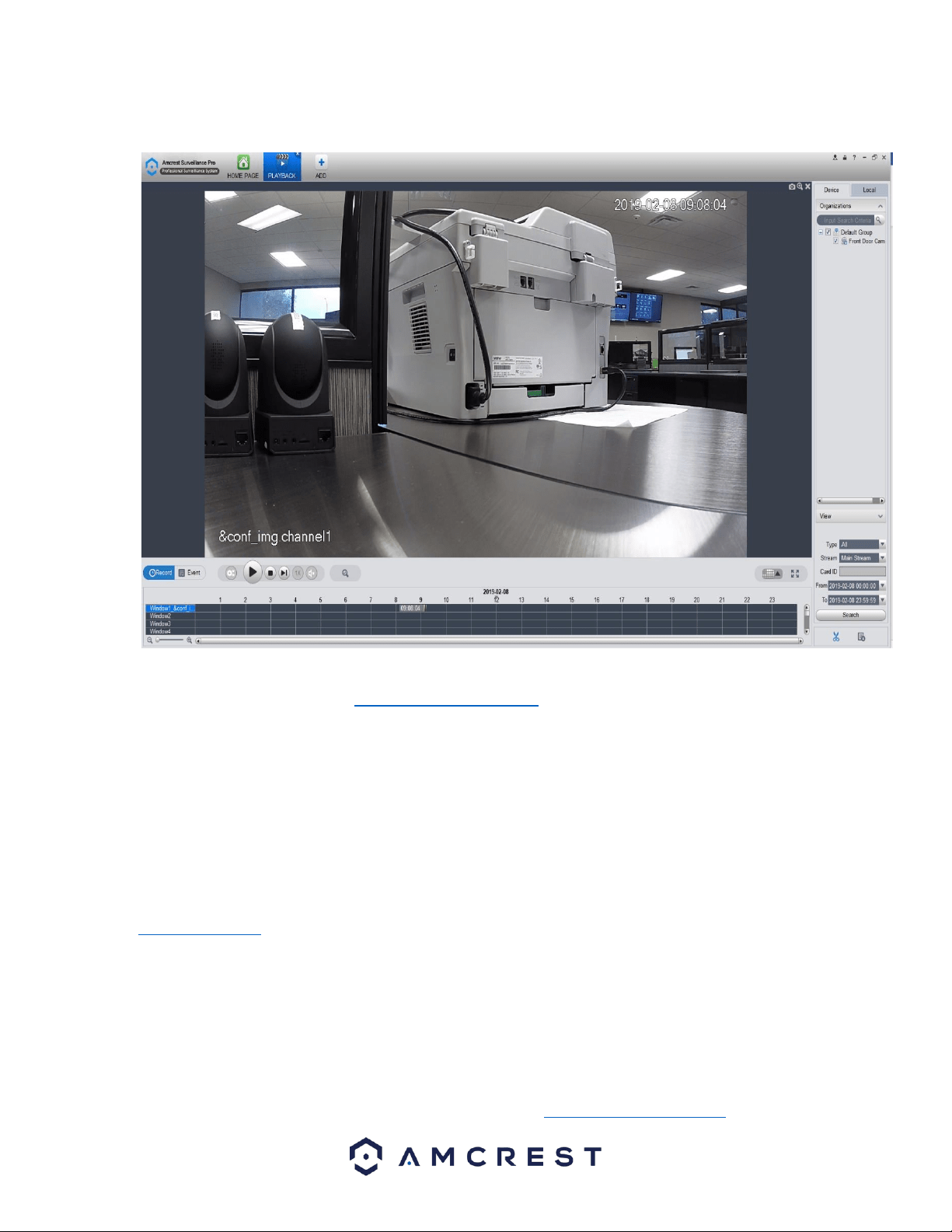Click hour 12 on the timeline ruler
This screenshot has height=1232, width=952.
tap(496, 599)
